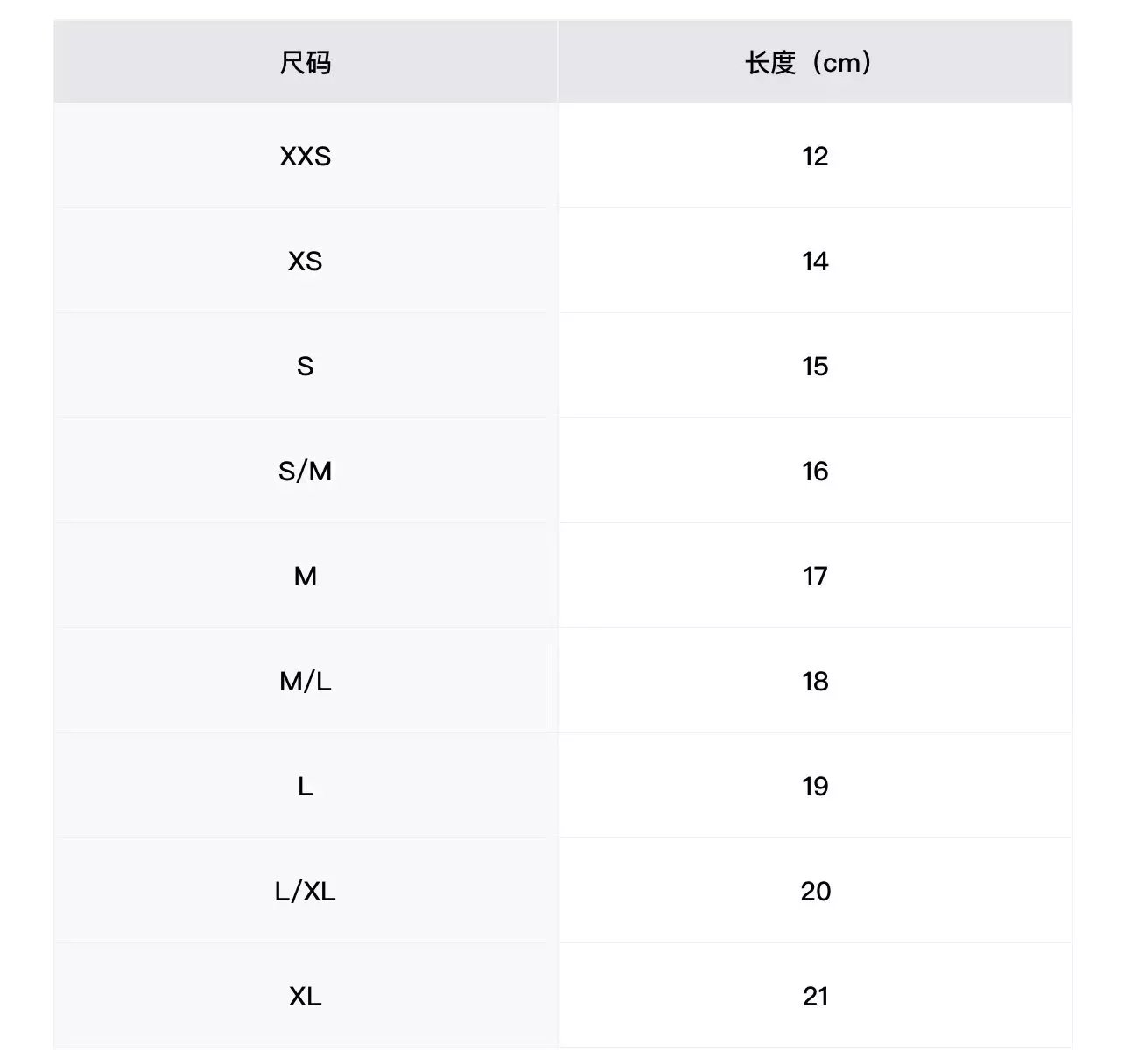This screenshot has height=1064, width=1124.
Task: Click the length value 12
Action: [x=815, y=156]
